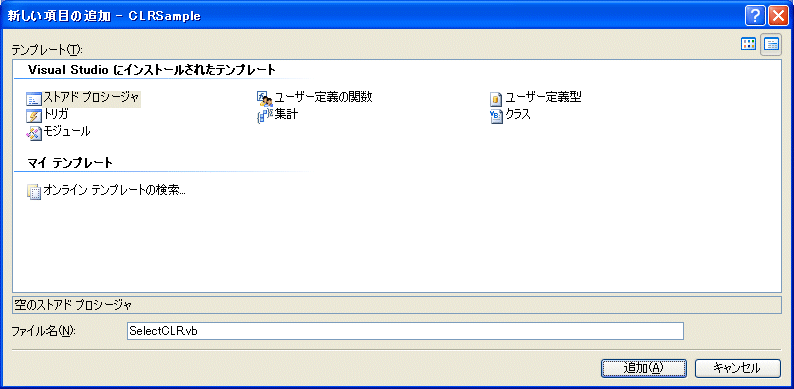Click the 集計 label text
The height and width of the screenshot is (389, 794).
coord(286,114)
